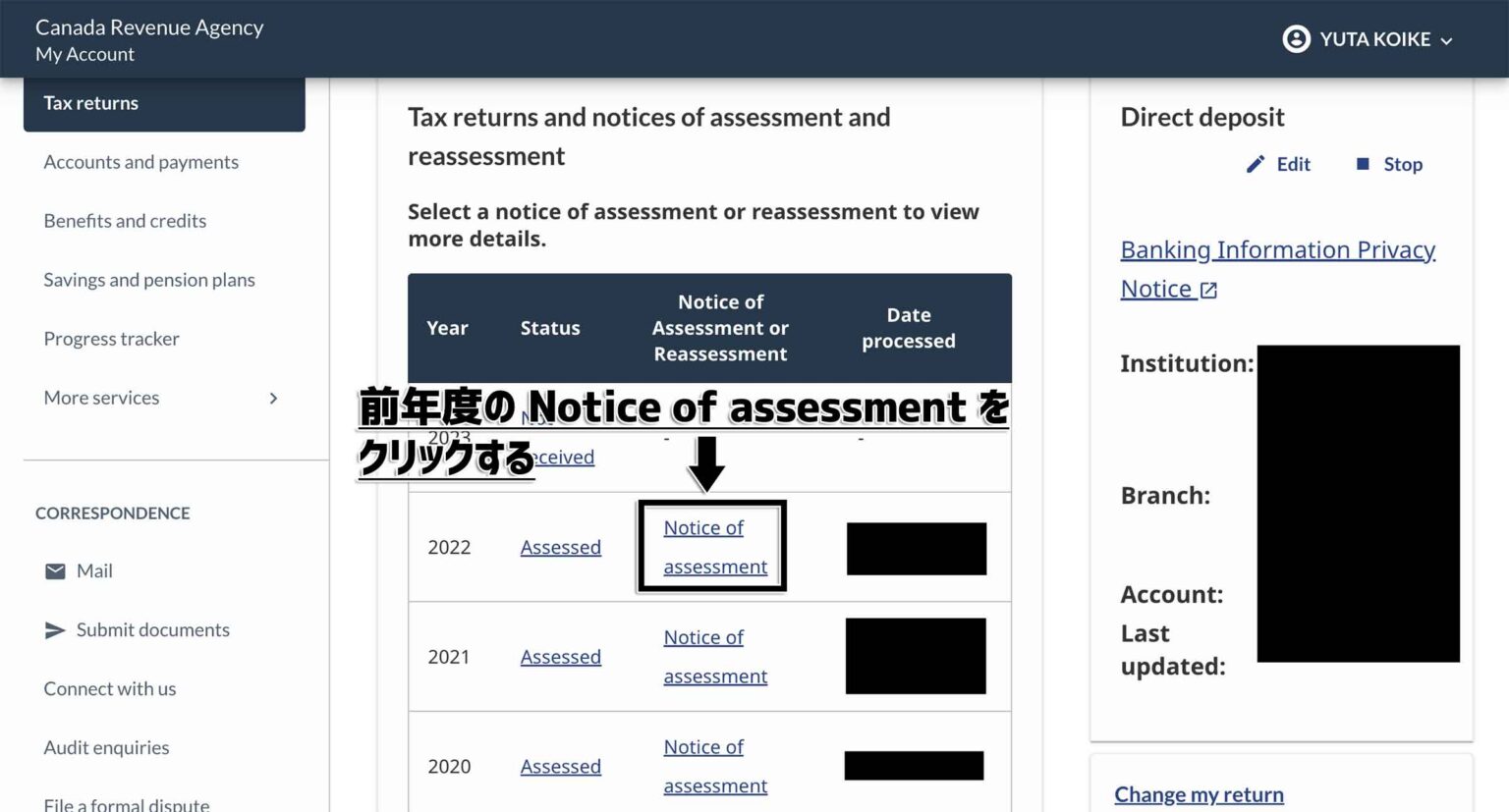Image resolution: width=1509 pixels, height=812 pixels.
Task: Select the Tax returns sidebar item
Action: click(90, 102)
